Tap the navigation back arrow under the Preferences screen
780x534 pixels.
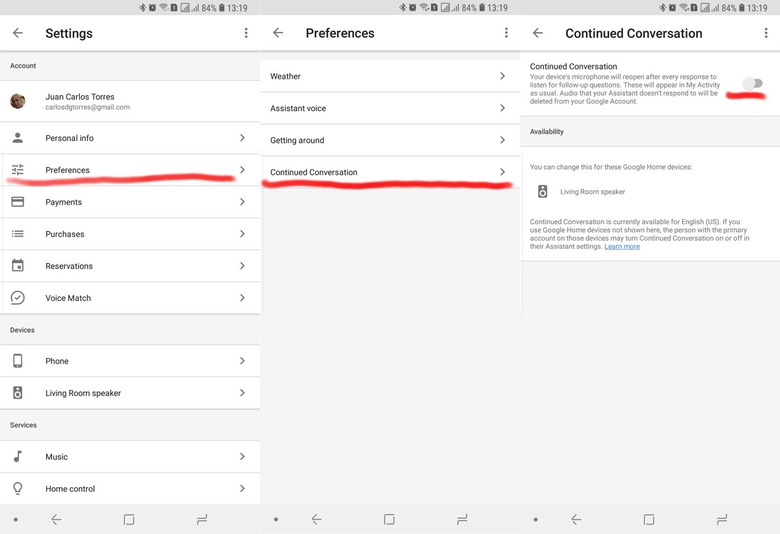(x=316, y=520)
